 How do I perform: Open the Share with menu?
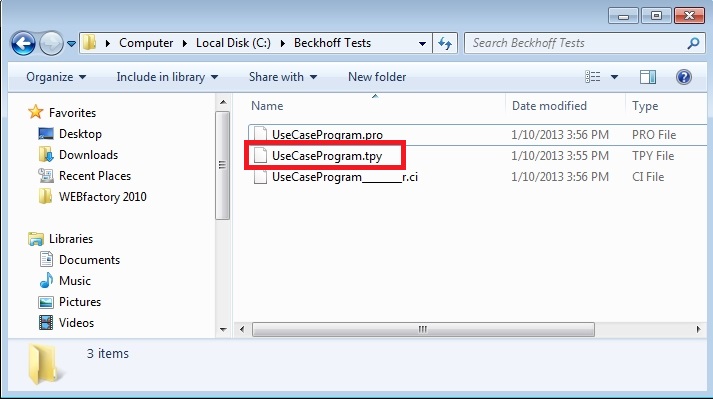click(x=282, y=77)
